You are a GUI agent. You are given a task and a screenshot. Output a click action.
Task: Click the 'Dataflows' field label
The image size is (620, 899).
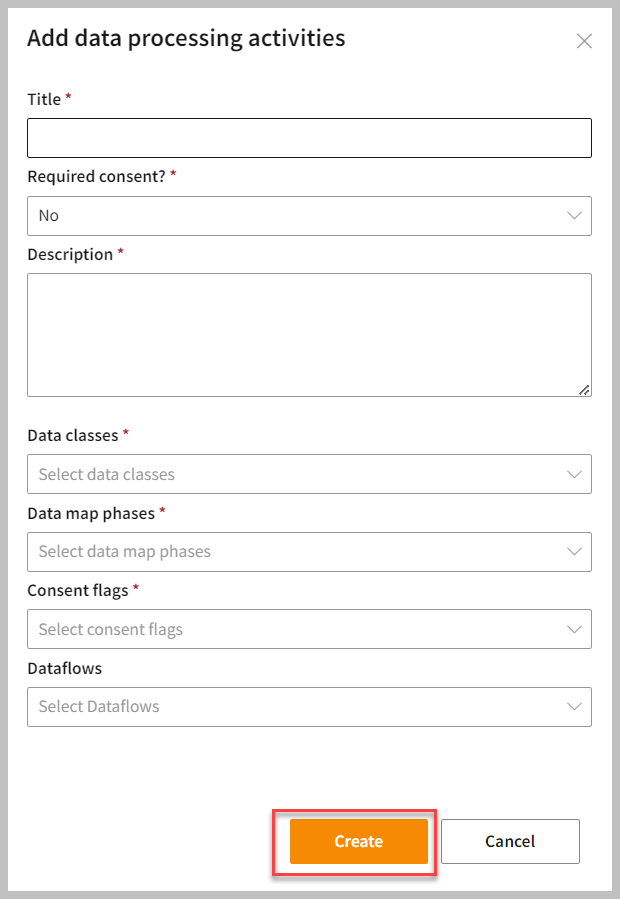(x=65, y=667)
